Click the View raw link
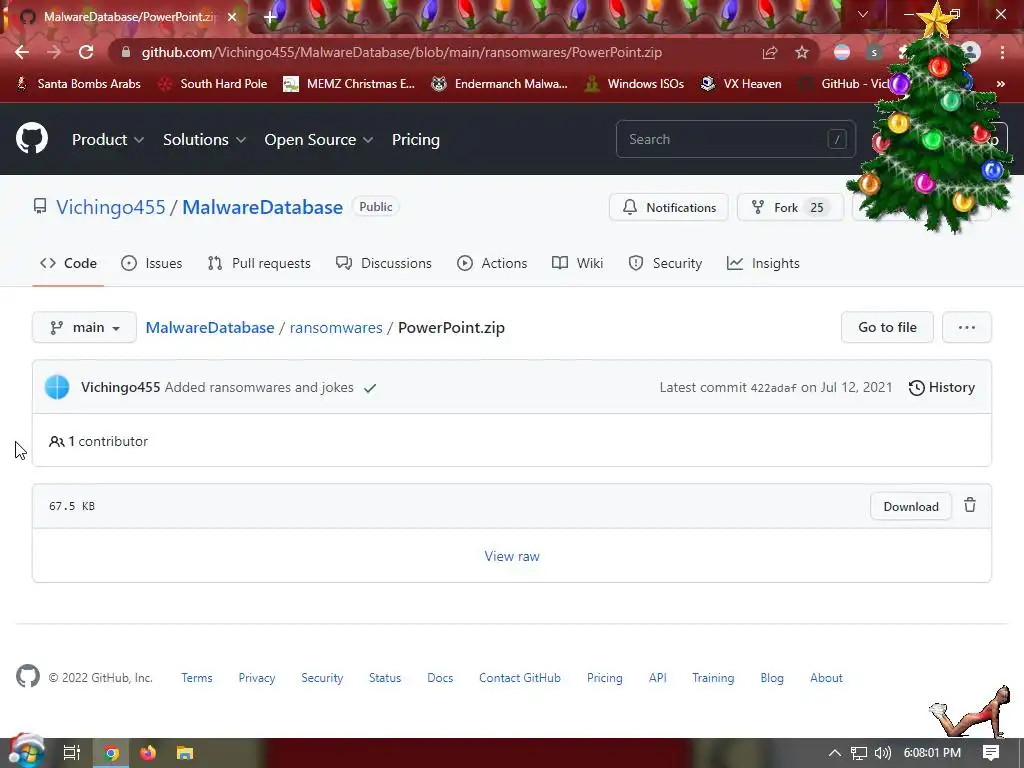The width and height of the screenshot is (1024, 768). [x=512, y=556]
